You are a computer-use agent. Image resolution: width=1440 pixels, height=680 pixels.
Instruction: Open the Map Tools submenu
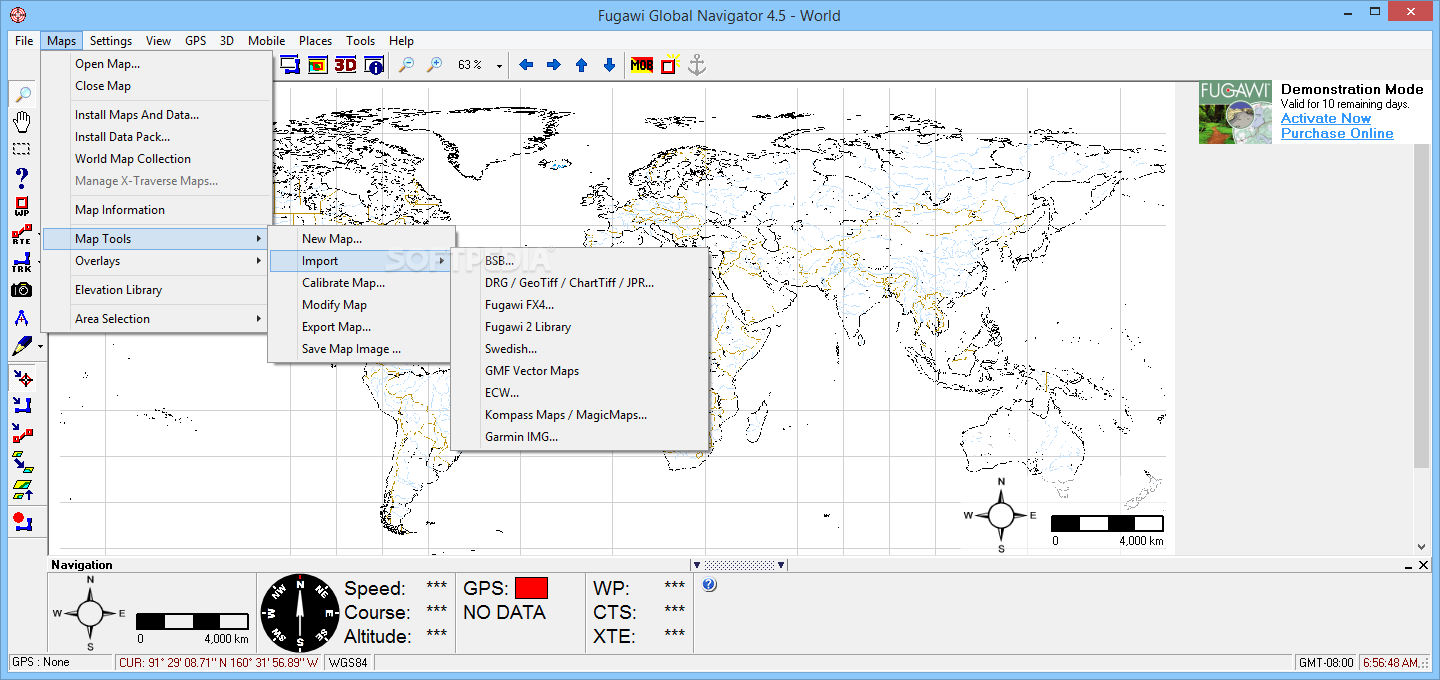pyautogui.click(x=156, y=239)
